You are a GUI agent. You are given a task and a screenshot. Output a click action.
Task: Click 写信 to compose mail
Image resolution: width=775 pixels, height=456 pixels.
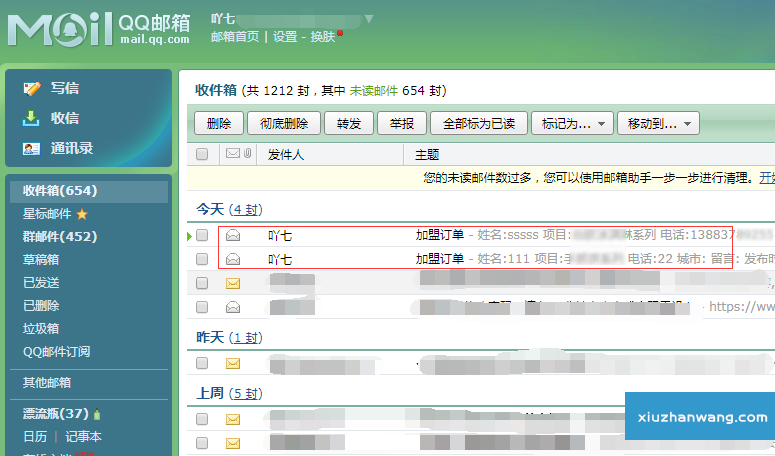(x=65, y=88)
